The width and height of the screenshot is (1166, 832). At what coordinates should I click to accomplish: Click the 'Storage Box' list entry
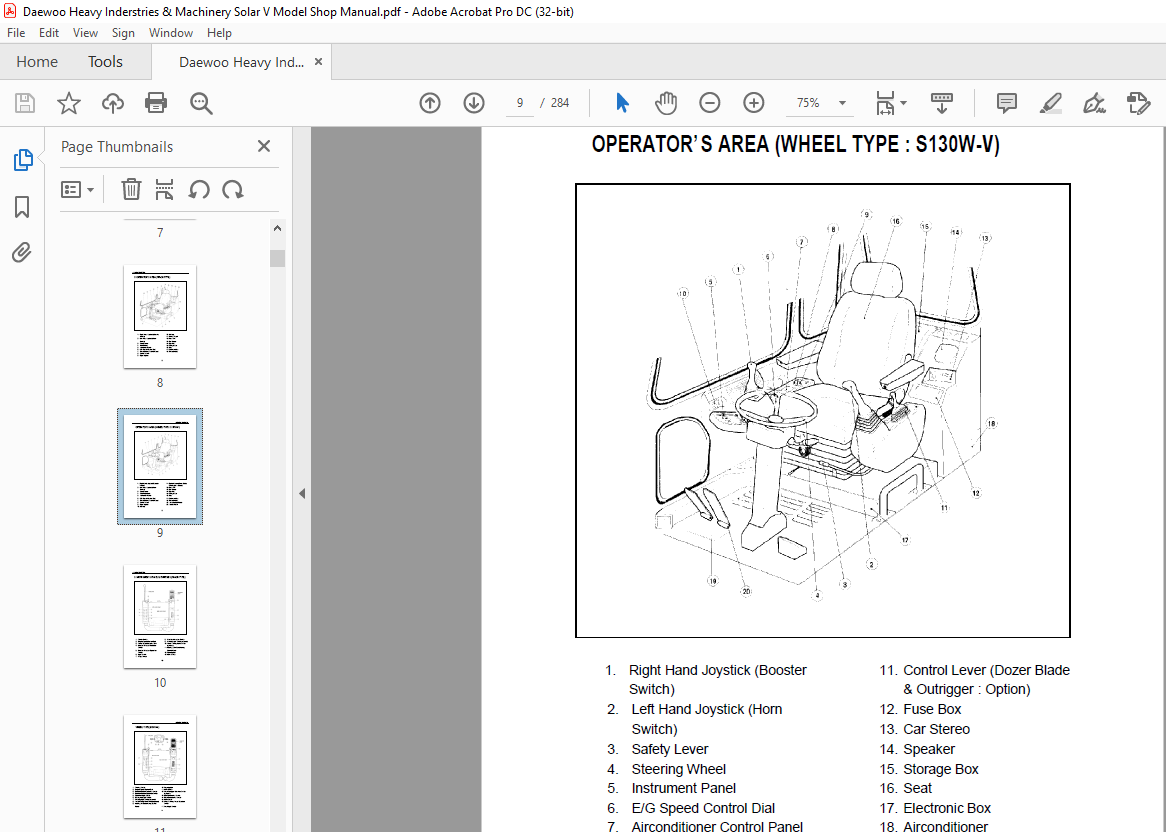tap(929, 769)
